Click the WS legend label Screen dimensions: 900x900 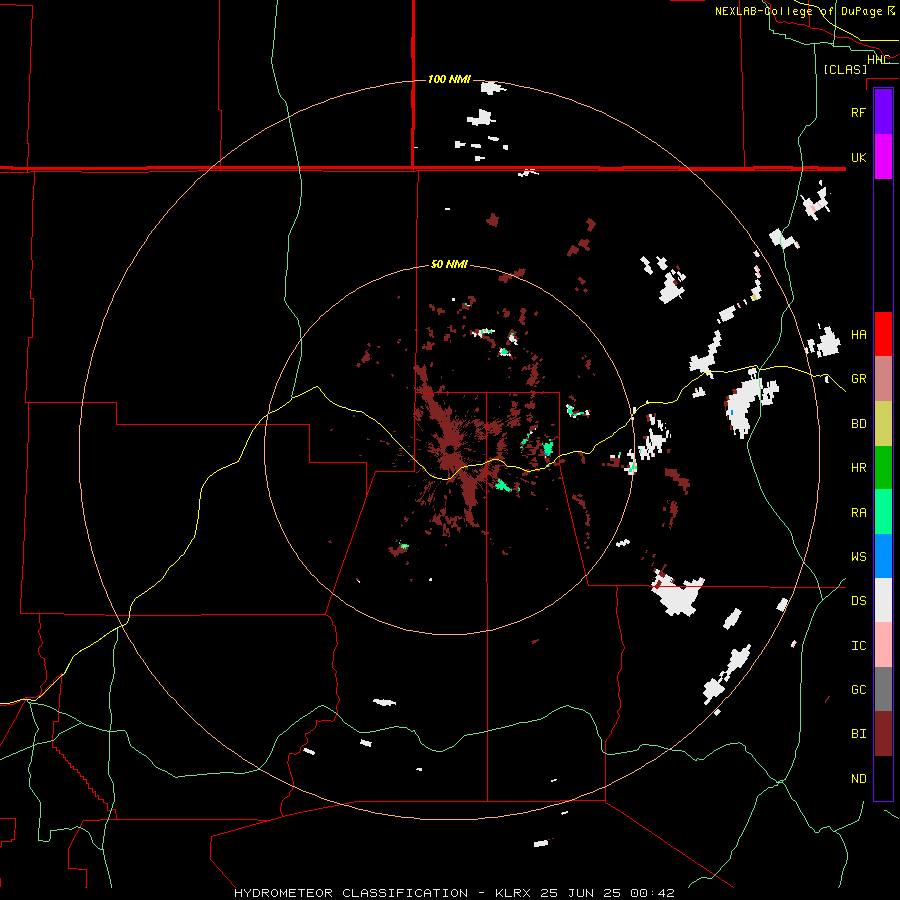(858, 557)
